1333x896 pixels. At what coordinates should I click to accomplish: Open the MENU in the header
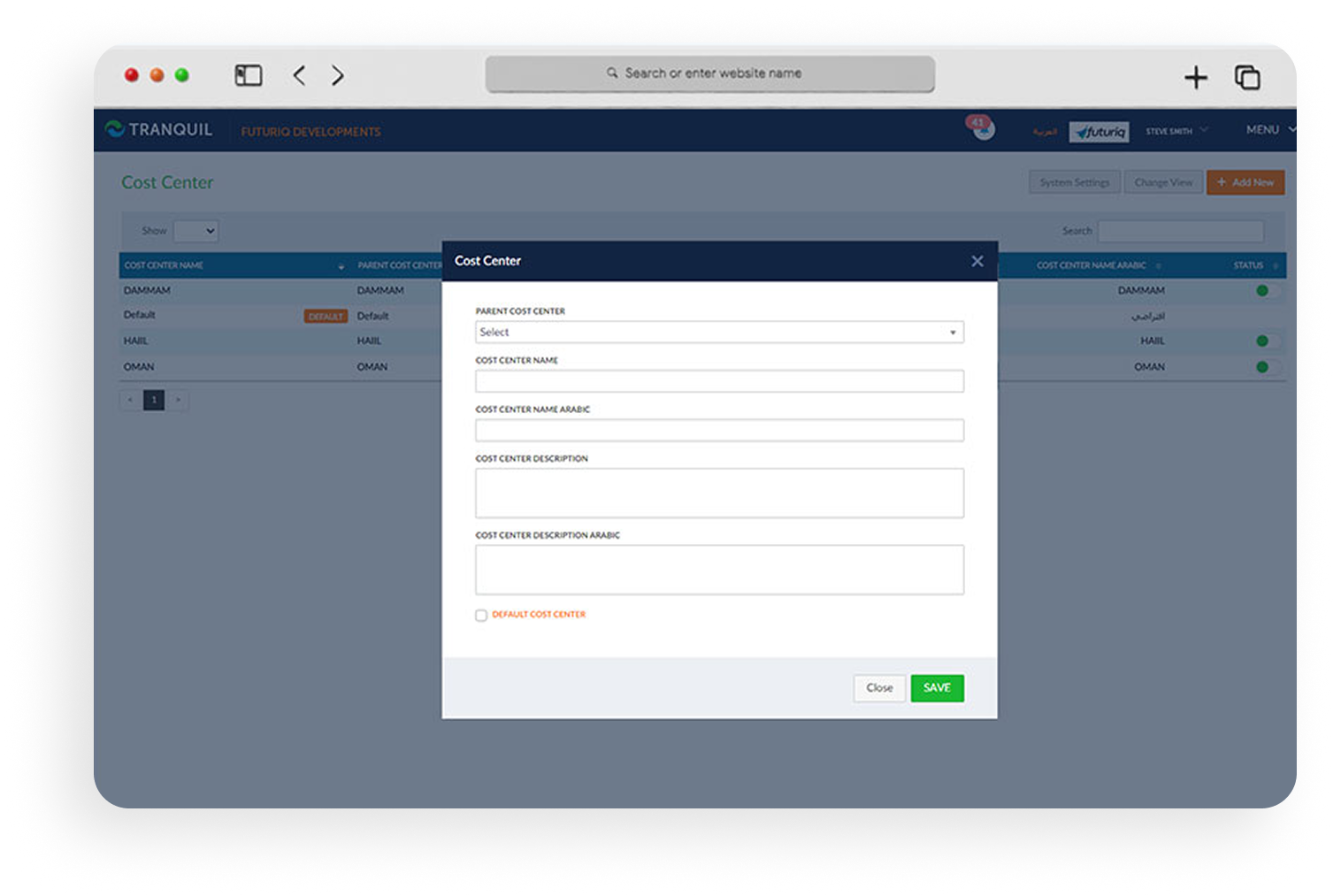coord(1269,130)
